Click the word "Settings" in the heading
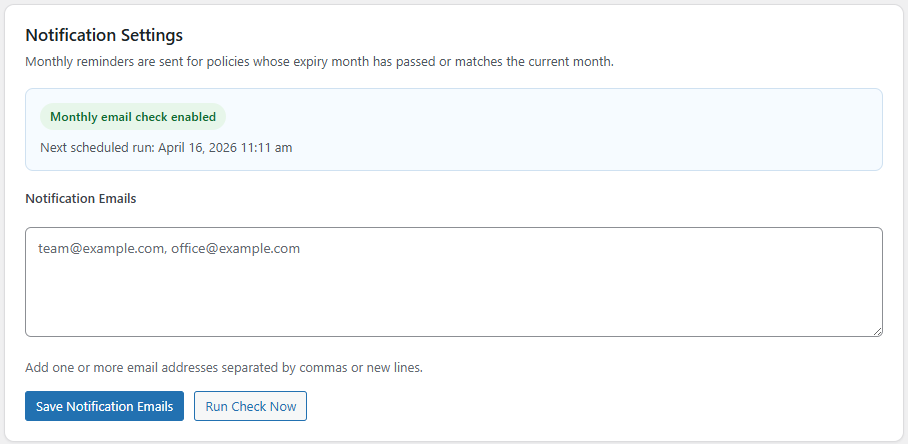The height and width of the screenshot is (444, 908). (x=150, y=35)
